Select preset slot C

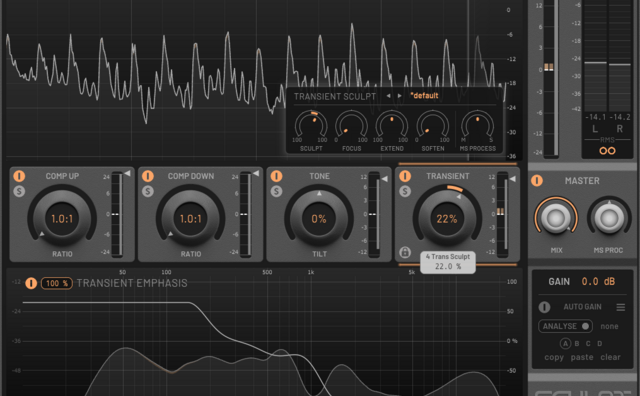588,344
